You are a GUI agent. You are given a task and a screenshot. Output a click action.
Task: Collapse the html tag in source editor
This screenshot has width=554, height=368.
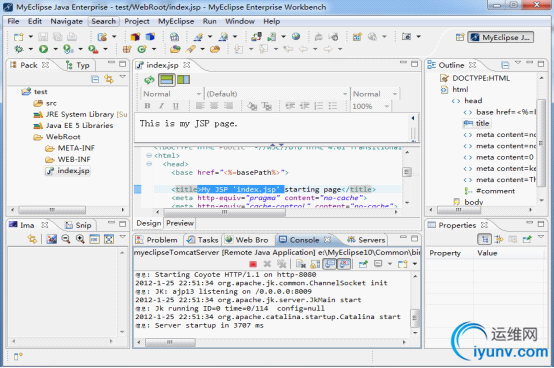point(149,155)
